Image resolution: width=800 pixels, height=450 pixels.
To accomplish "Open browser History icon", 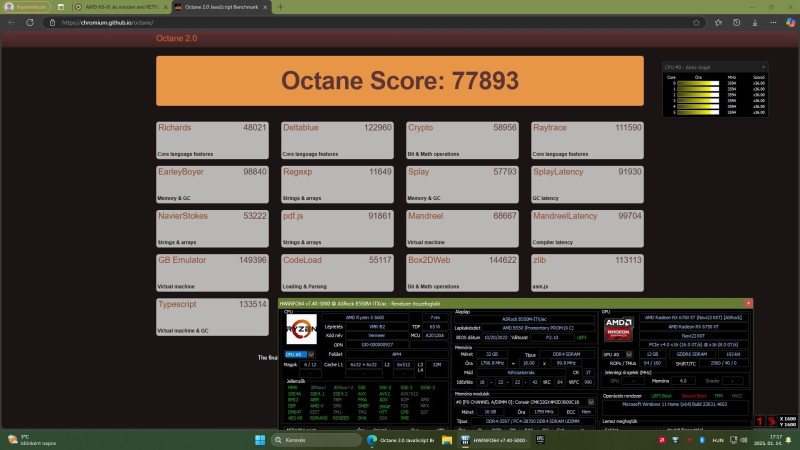I will click(x=736, y=22).
